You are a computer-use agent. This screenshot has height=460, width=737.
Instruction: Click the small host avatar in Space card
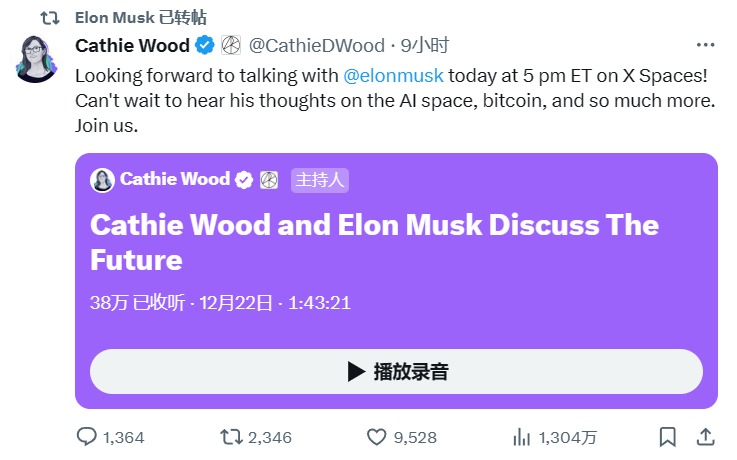(x=102, y=180)
